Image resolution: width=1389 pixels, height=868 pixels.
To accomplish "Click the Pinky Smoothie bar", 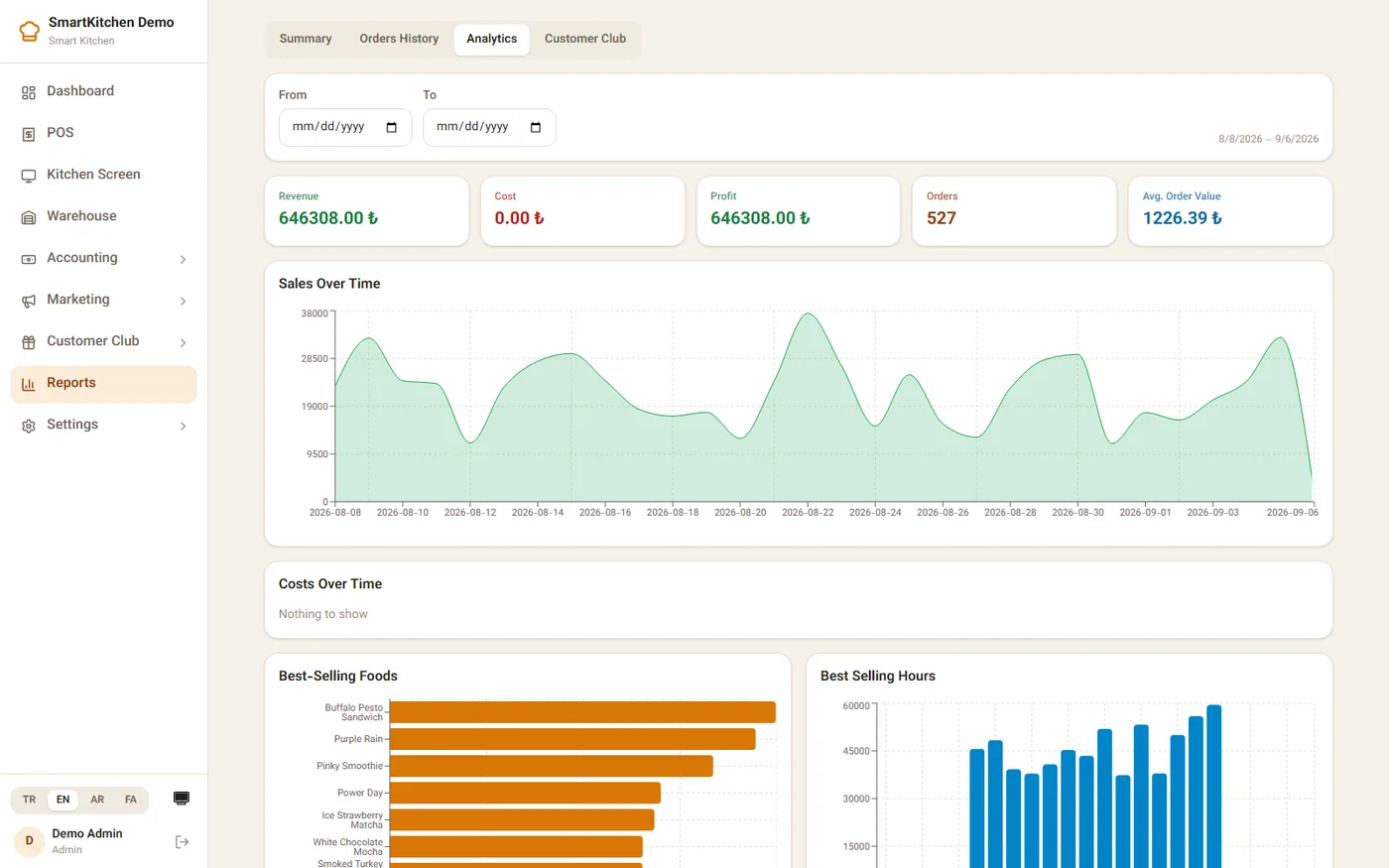I will (x=552, y=766).
